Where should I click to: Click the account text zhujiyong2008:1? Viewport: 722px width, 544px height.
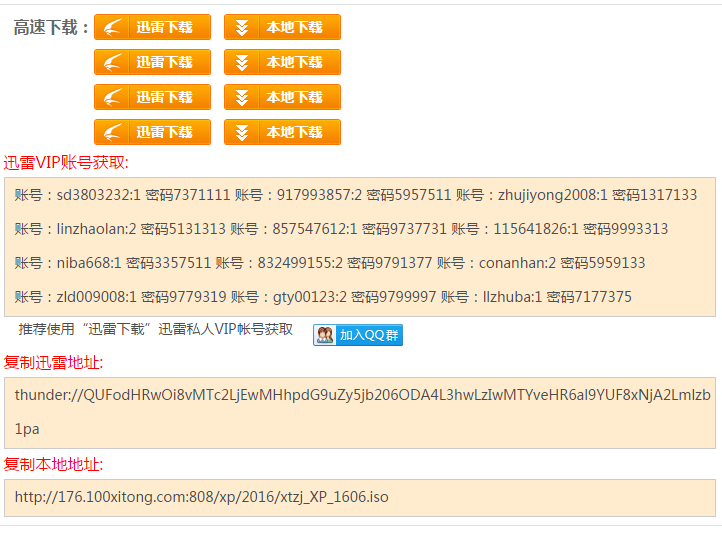[x=553, y=195]
